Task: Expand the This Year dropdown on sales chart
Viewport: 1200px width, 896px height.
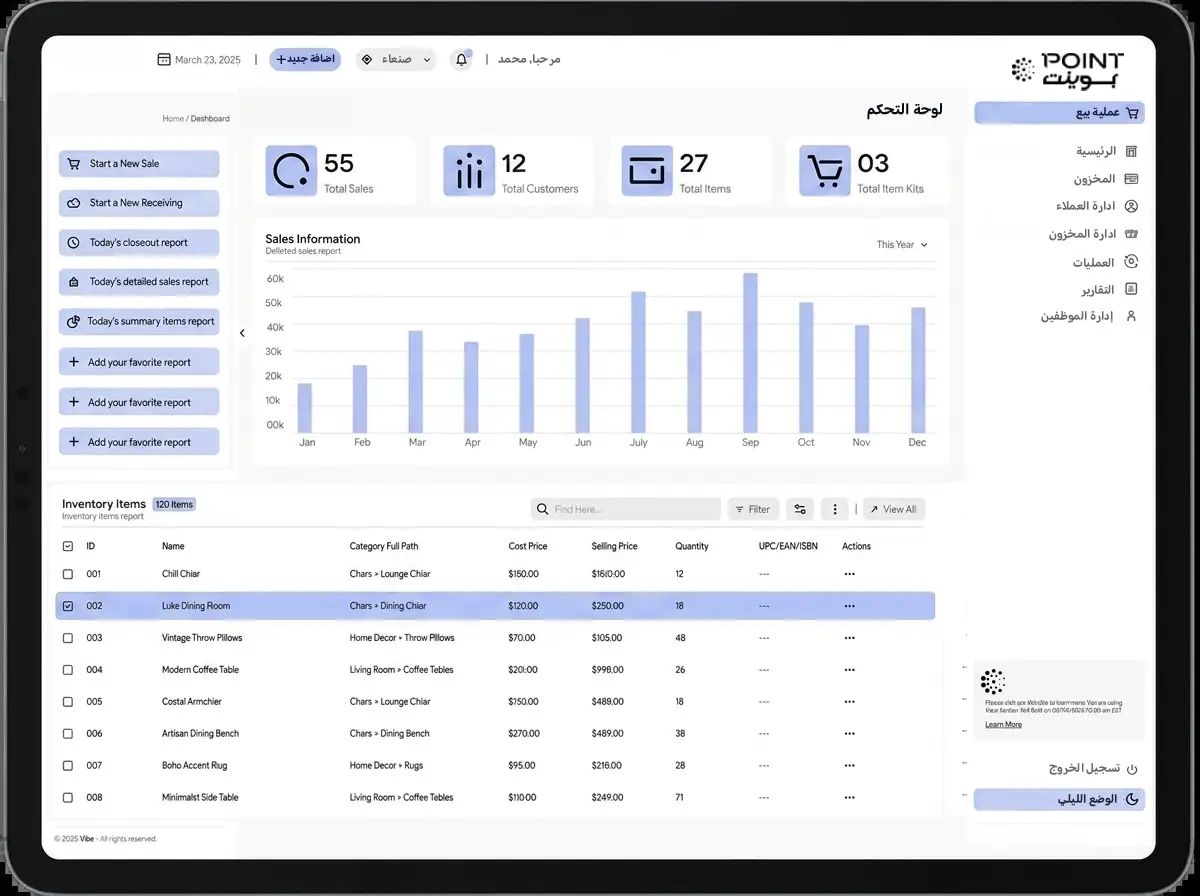Action: click(x=902, y=245)
